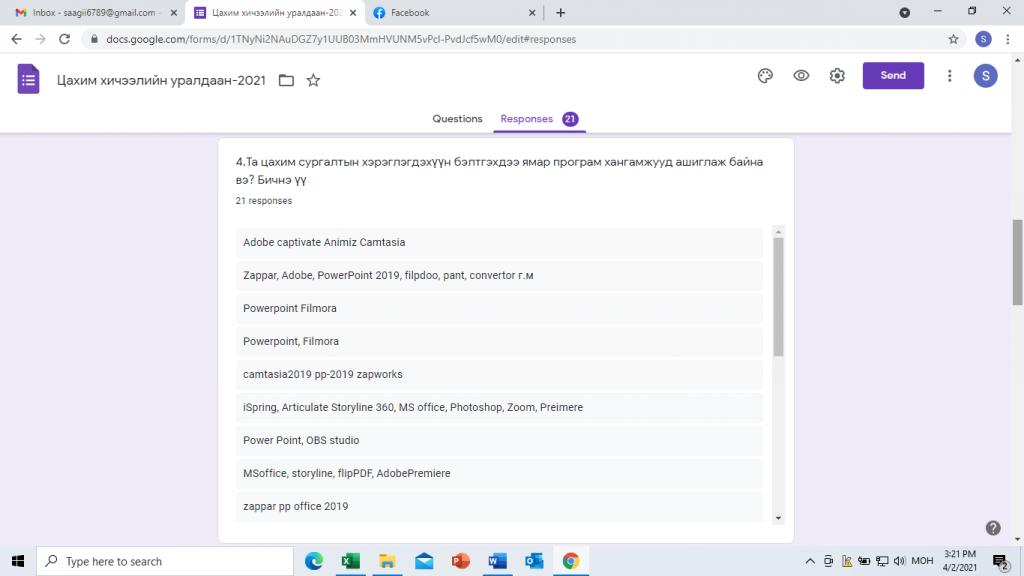
Task: Select the response starting with 'Zappar, Adobe'
Action: coord(499,276)
